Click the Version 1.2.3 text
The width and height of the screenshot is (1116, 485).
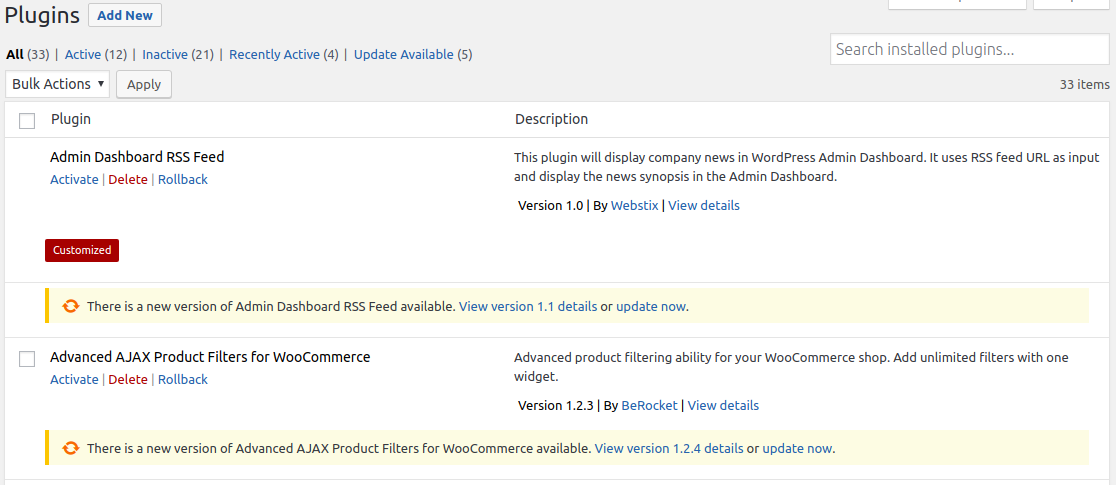coord(555,406)
